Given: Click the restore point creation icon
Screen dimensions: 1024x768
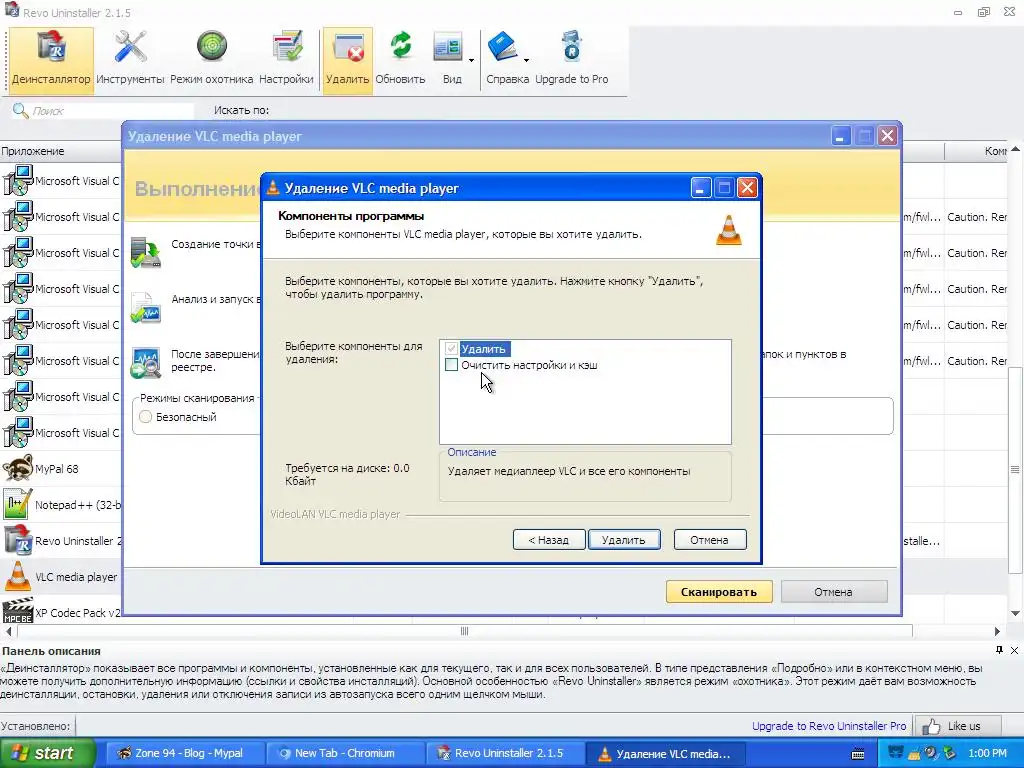Looking at the screenshot, I should click(146, 253).
